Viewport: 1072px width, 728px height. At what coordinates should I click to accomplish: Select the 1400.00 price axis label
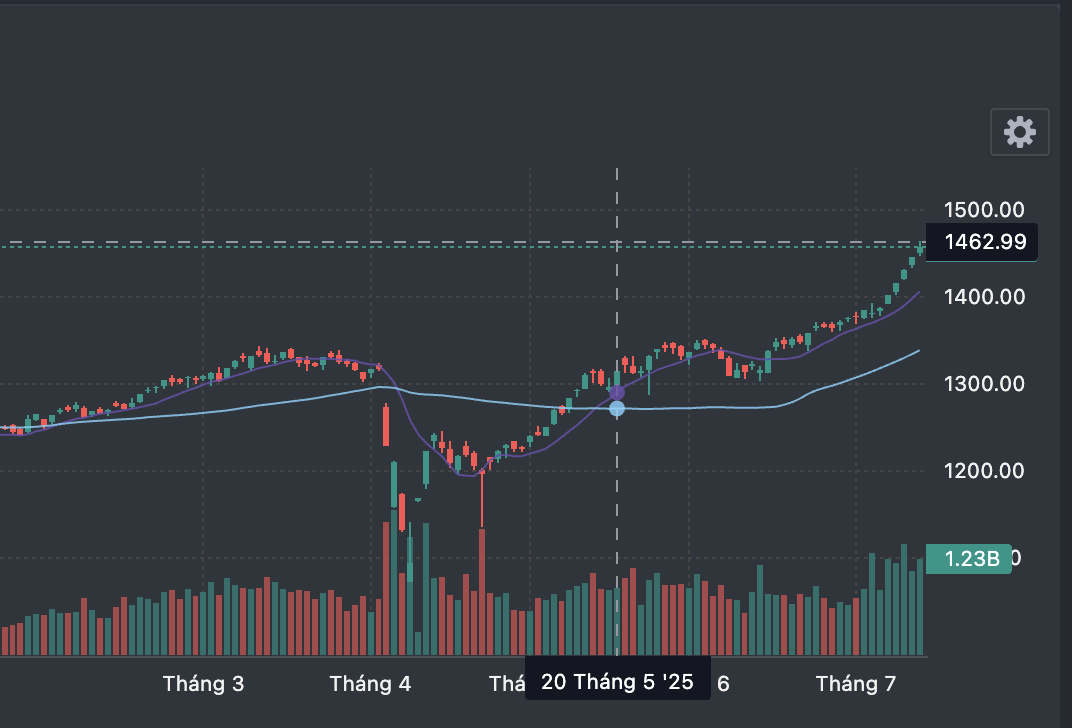pos(985,297)
